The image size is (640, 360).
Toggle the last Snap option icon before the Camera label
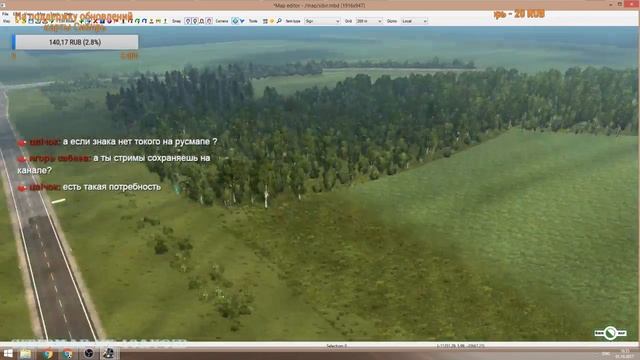(x=209, y=21)
